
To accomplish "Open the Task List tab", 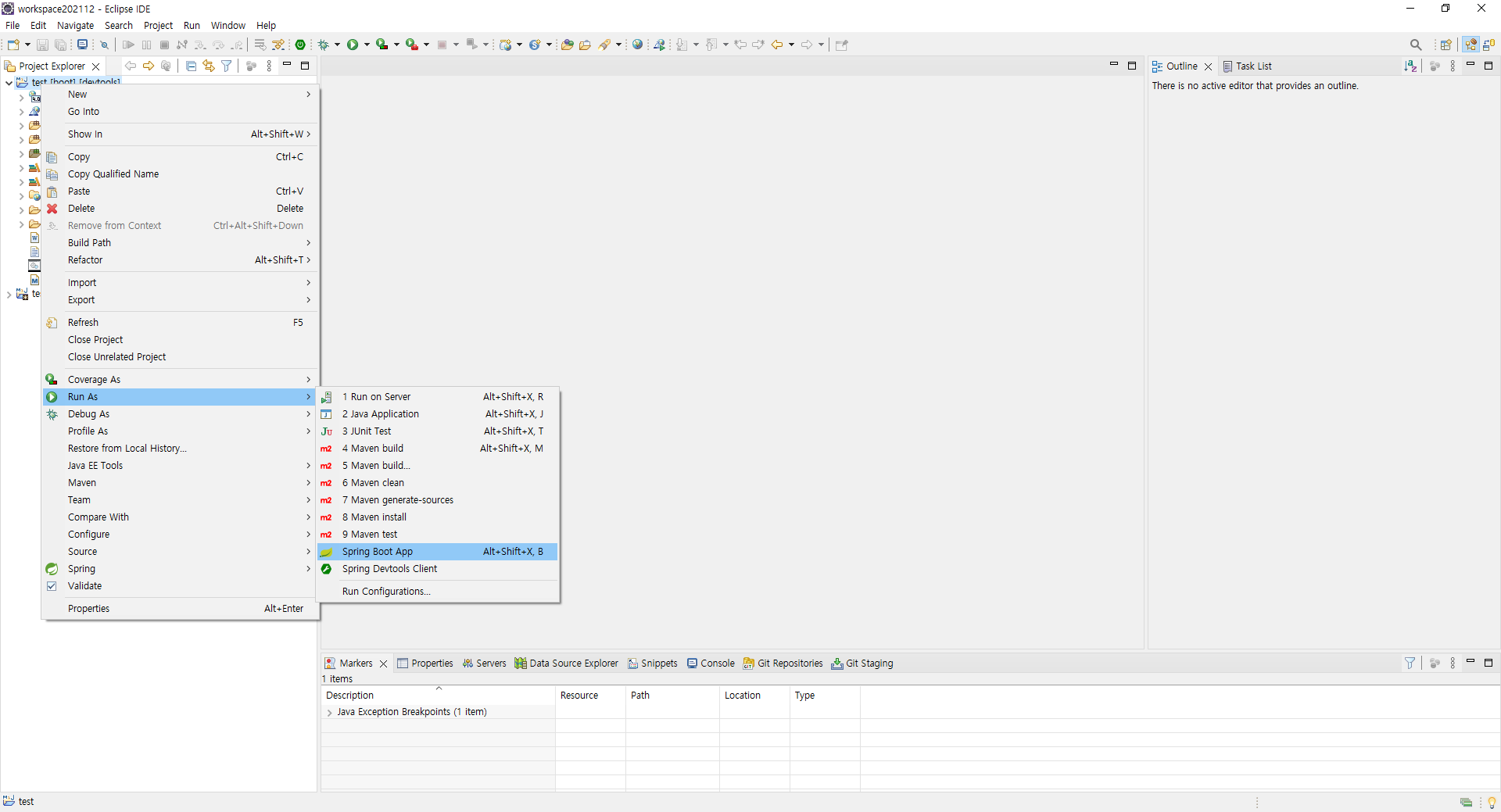I will point(1247,66).
